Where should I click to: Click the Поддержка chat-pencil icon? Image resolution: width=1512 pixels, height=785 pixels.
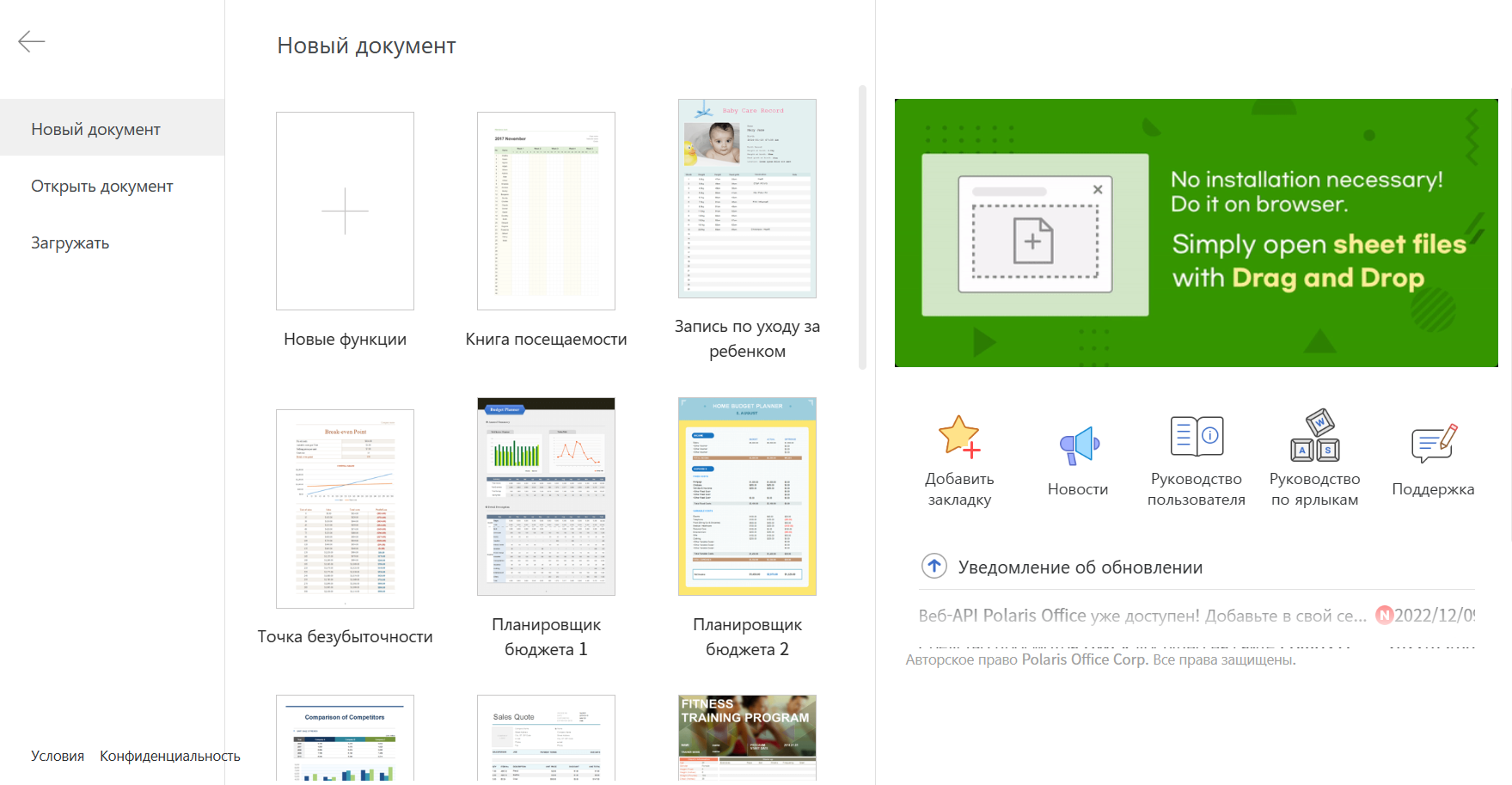(x=1434, y=444)
